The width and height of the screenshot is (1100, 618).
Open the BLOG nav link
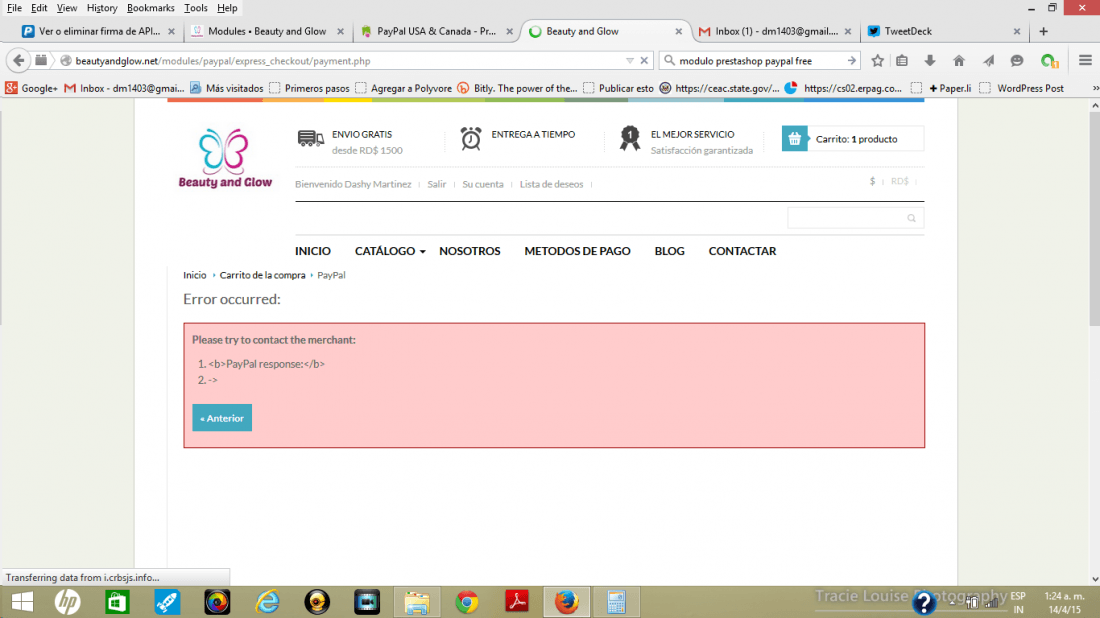click(669, 250)
